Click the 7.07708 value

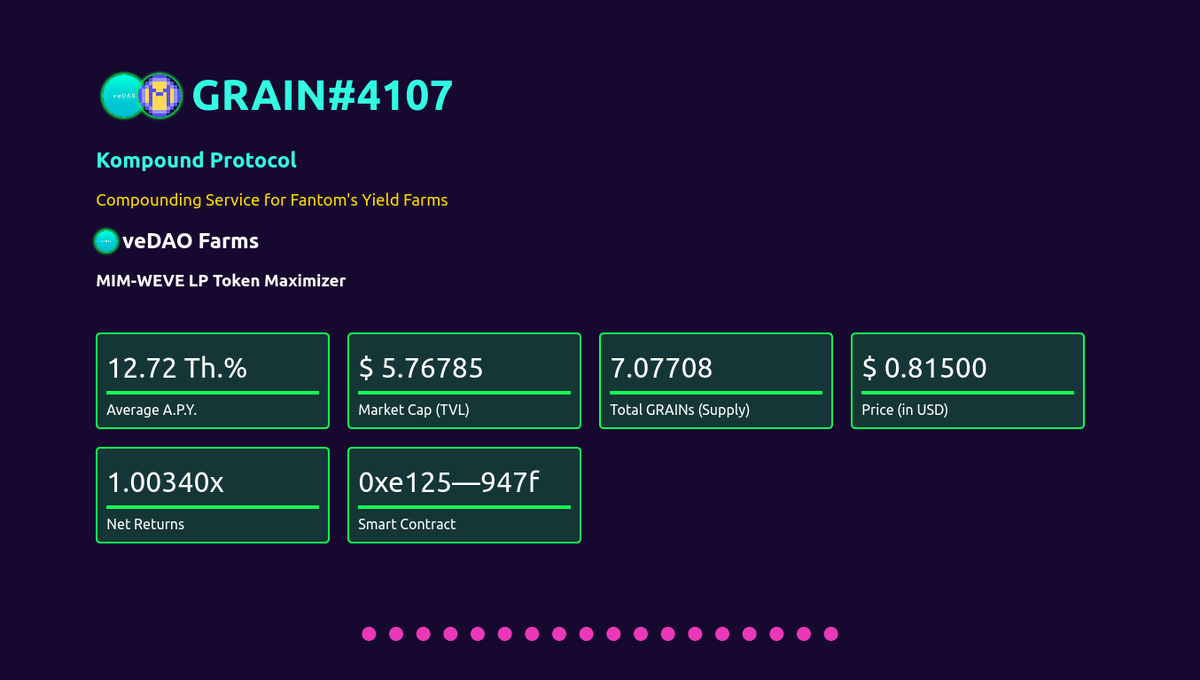[661, 368]
